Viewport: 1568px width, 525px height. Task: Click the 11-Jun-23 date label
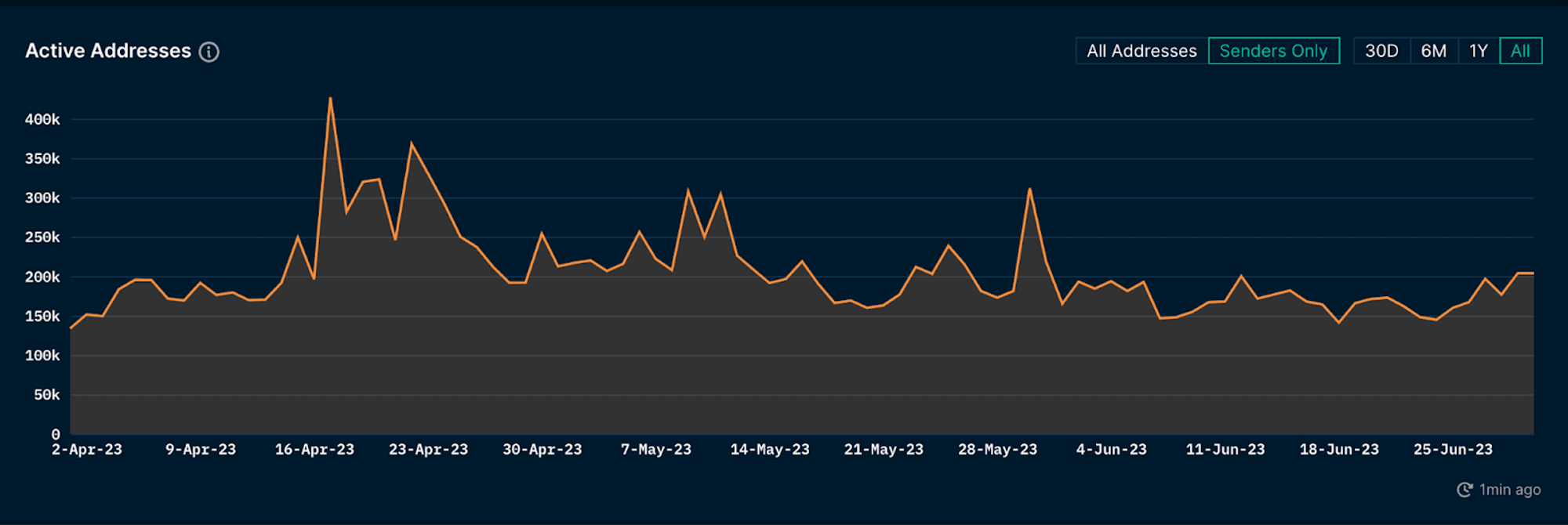point(1225,450)
